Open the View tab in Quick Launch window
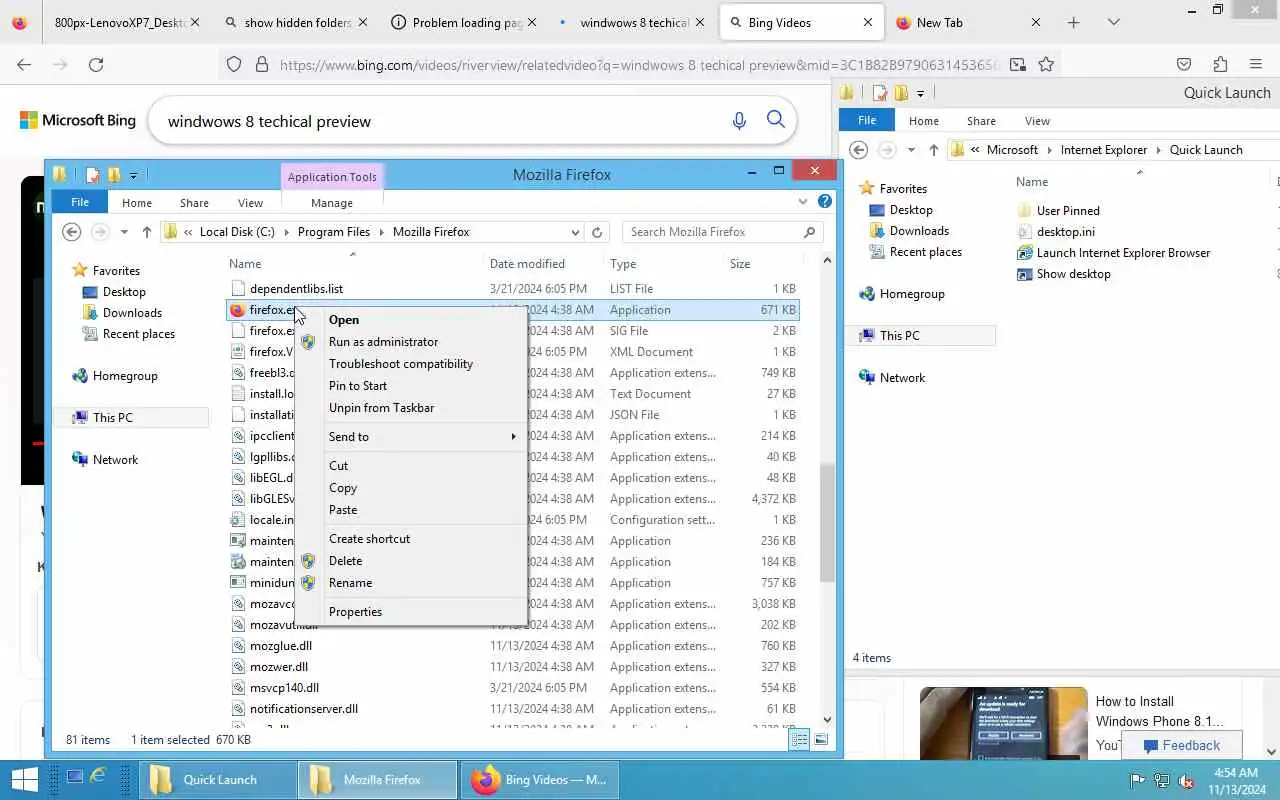Image resolution: width=1280 pixels, height=800 pixels. coord(1037,121)
